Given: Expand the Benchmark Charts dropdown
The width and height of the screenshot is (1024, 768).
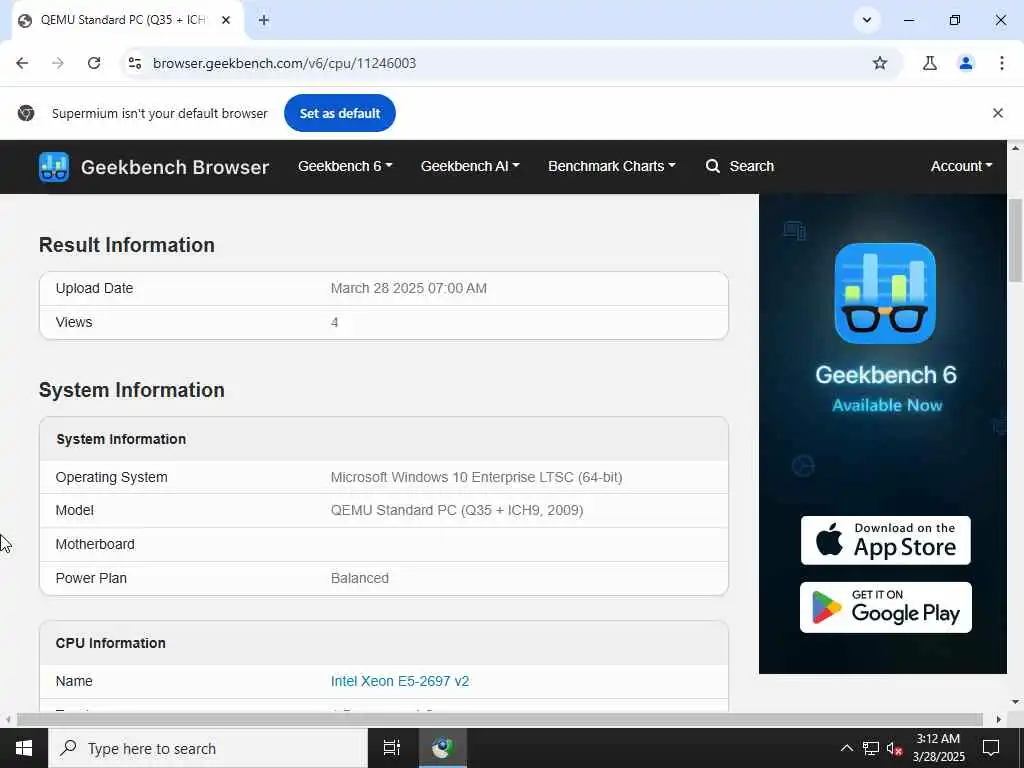Looking at the screenshot, I should coord(612,166).
